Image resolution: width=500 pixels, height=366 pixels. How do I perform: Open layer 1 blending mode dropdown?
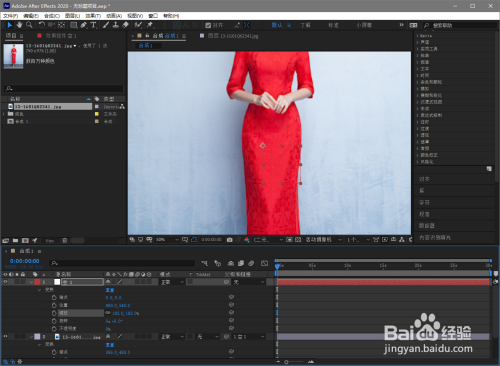172,282
